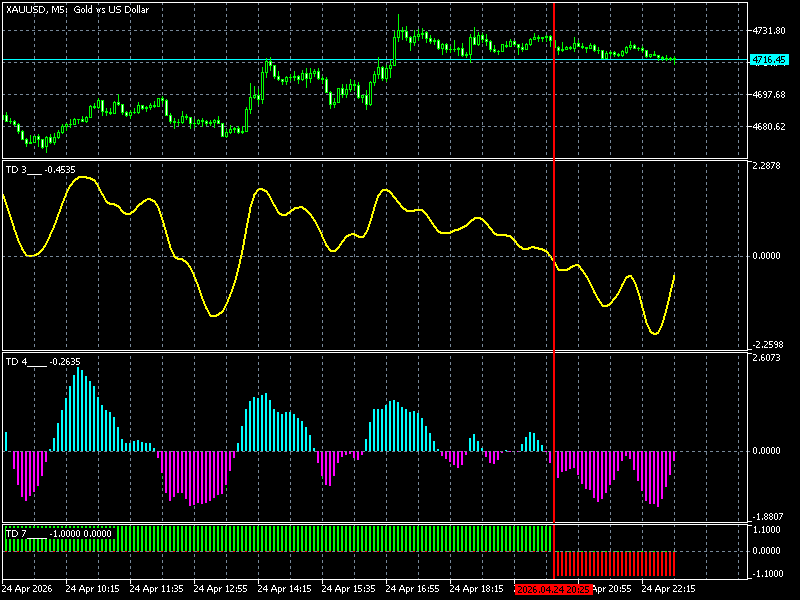
Task: Click the 0.0000 zero-level label in TD 4
Action: pos(766,451)
